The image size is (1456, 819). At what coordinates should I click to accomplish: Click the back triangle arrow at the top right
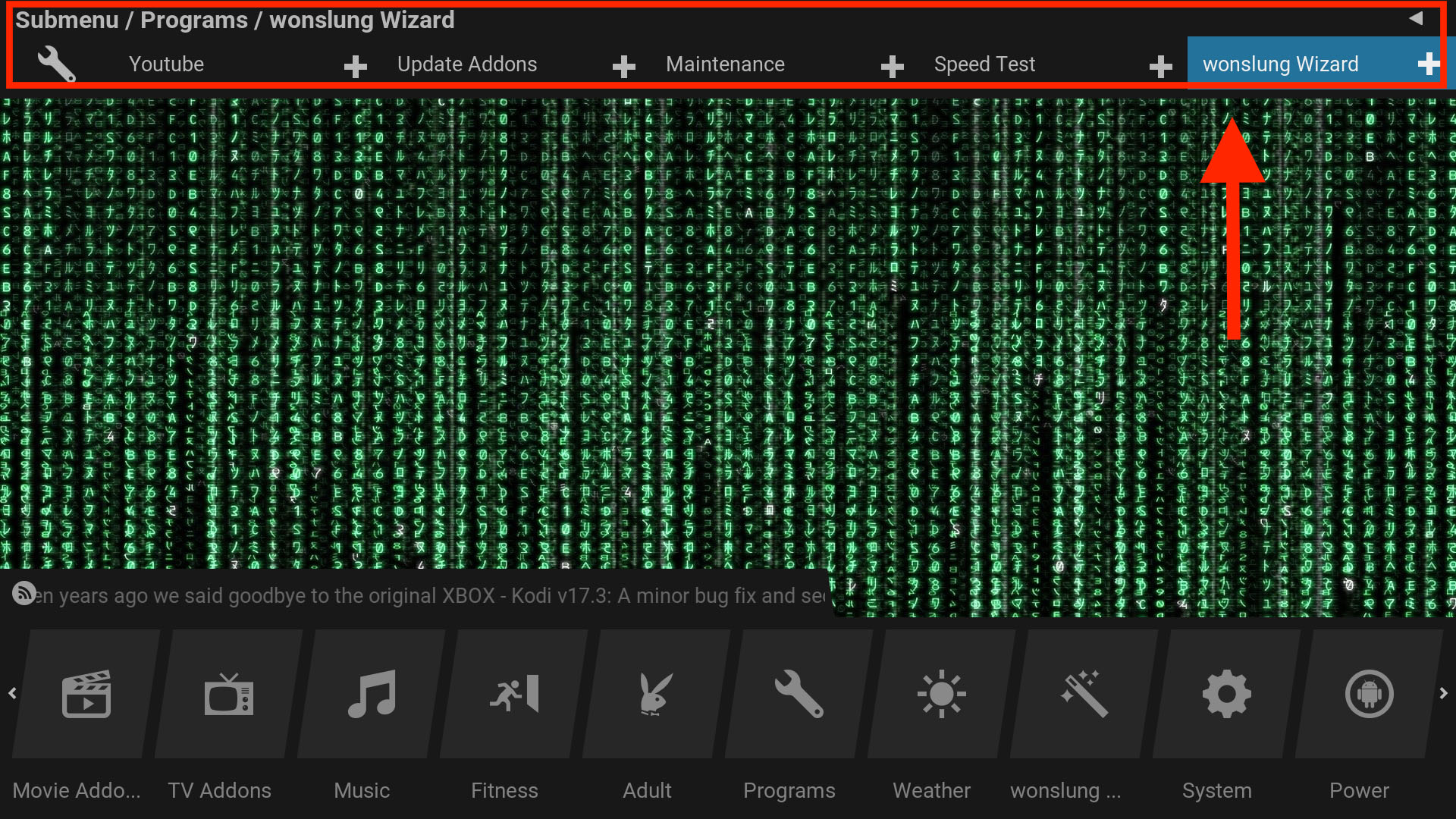coord(1416,18)
